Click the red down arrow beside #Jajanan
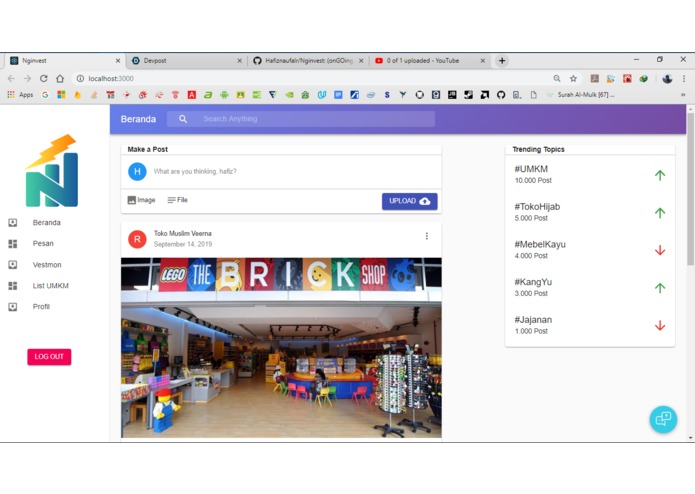This screenshot has height=494, width=695. (x=660, y=326)
